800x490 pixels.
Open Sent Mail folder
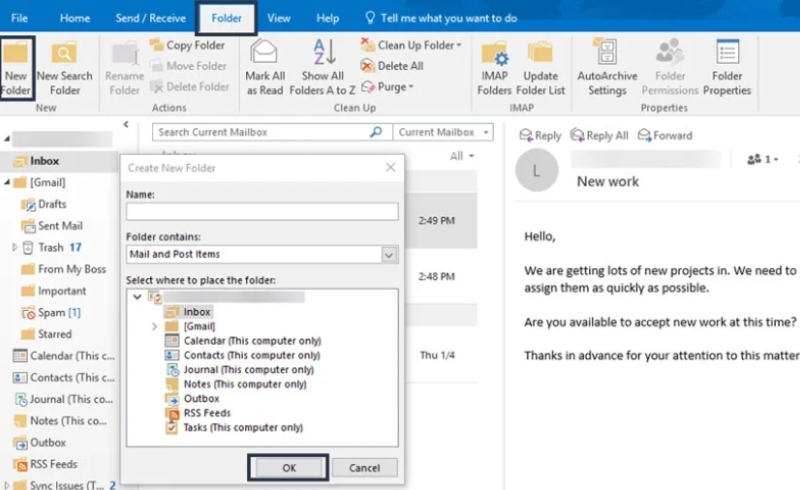pyautogui.click(x=52, y=226)
